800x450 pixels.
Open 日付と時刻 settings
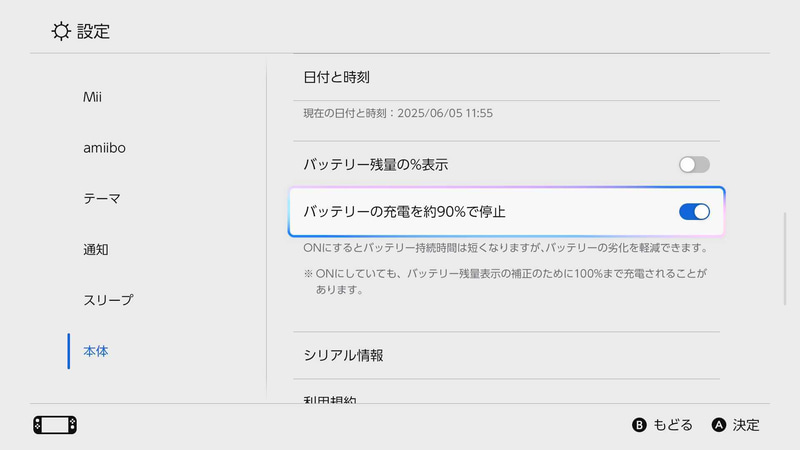[344, 77]
